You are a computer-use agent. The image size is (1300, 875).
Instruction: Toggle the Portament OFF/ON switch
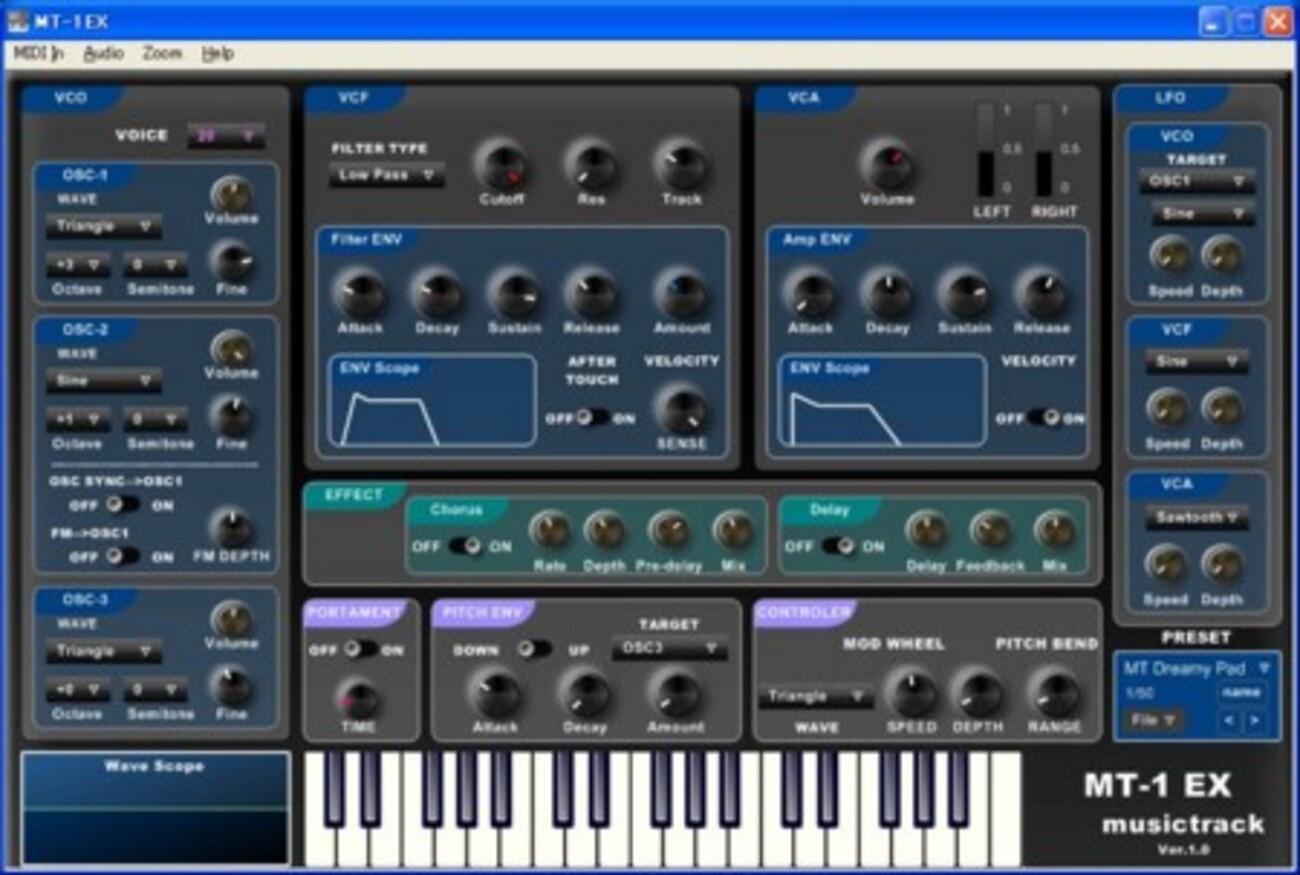coord(358,649)
